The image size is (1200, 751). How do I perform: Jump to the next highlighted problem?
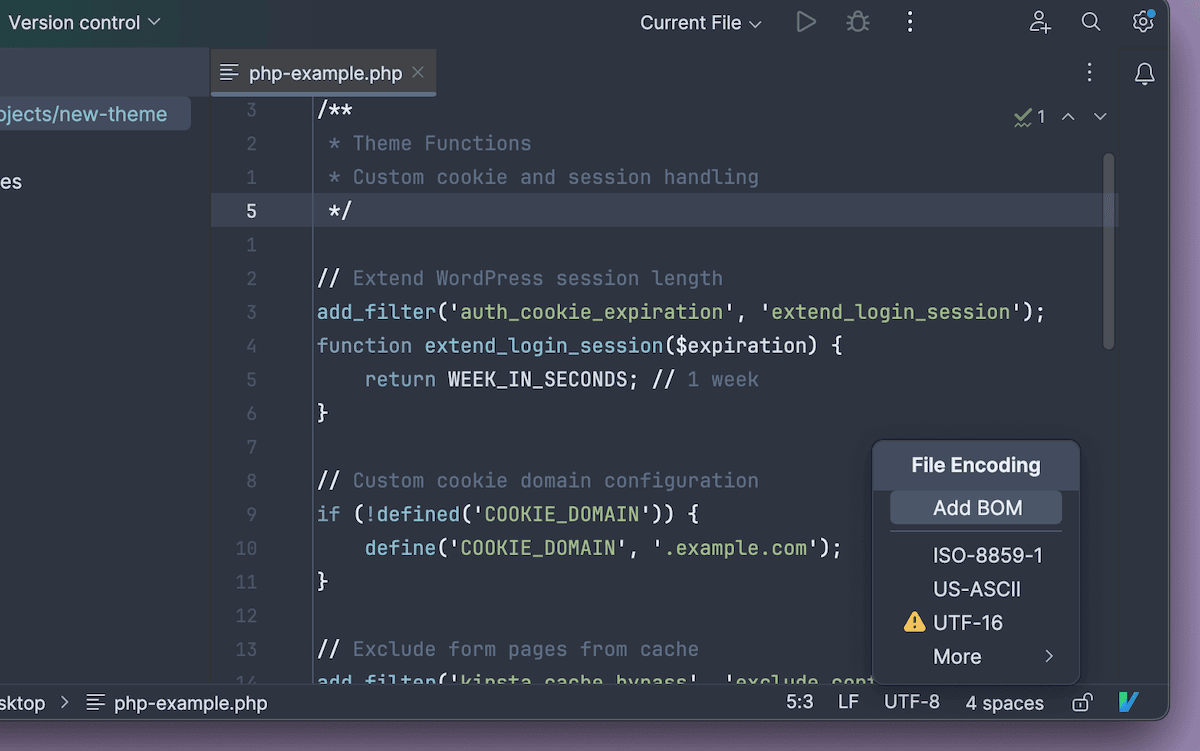pos(1100,116)
